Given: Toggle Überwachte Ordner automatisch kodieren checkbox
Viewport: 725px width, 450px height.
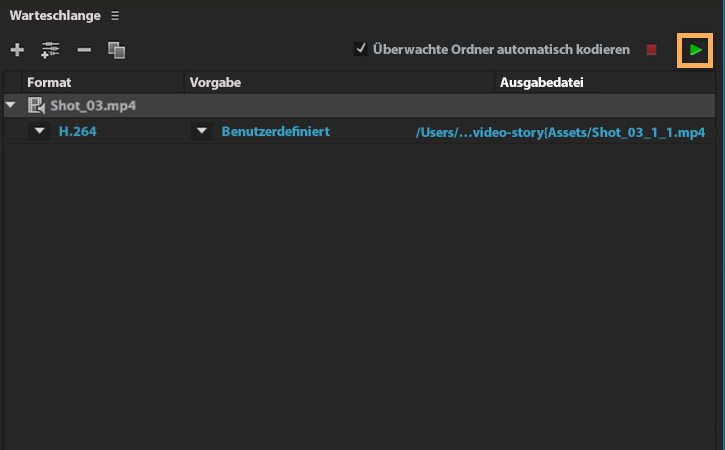Looking at the screenshot, I should point(361,48).
